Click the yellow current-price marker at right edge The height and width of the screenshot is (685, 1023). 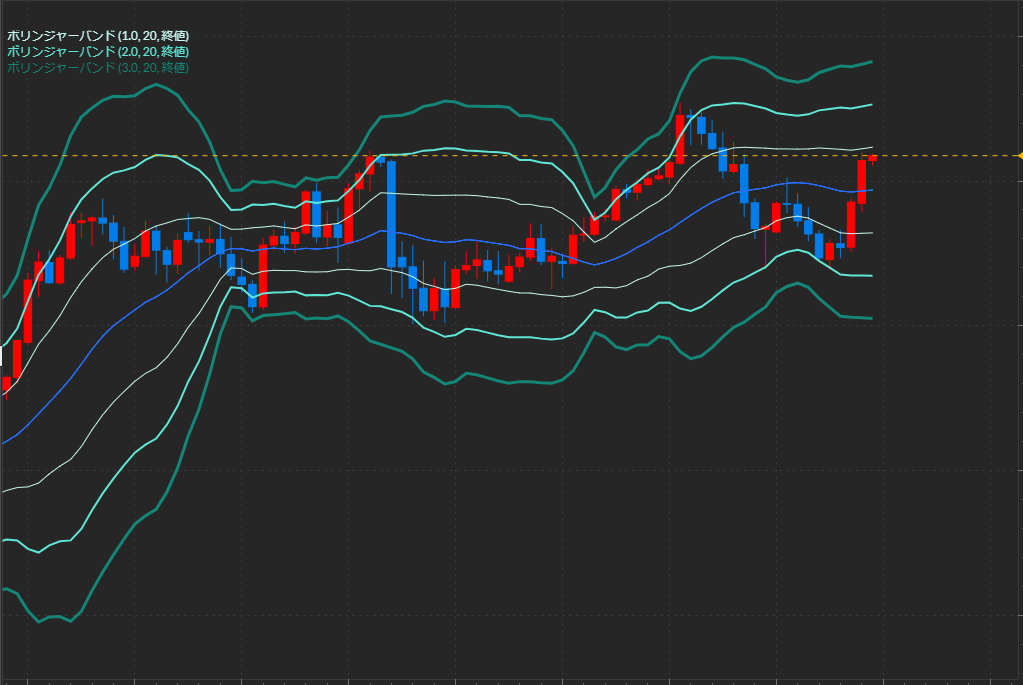click(1019, 156)
